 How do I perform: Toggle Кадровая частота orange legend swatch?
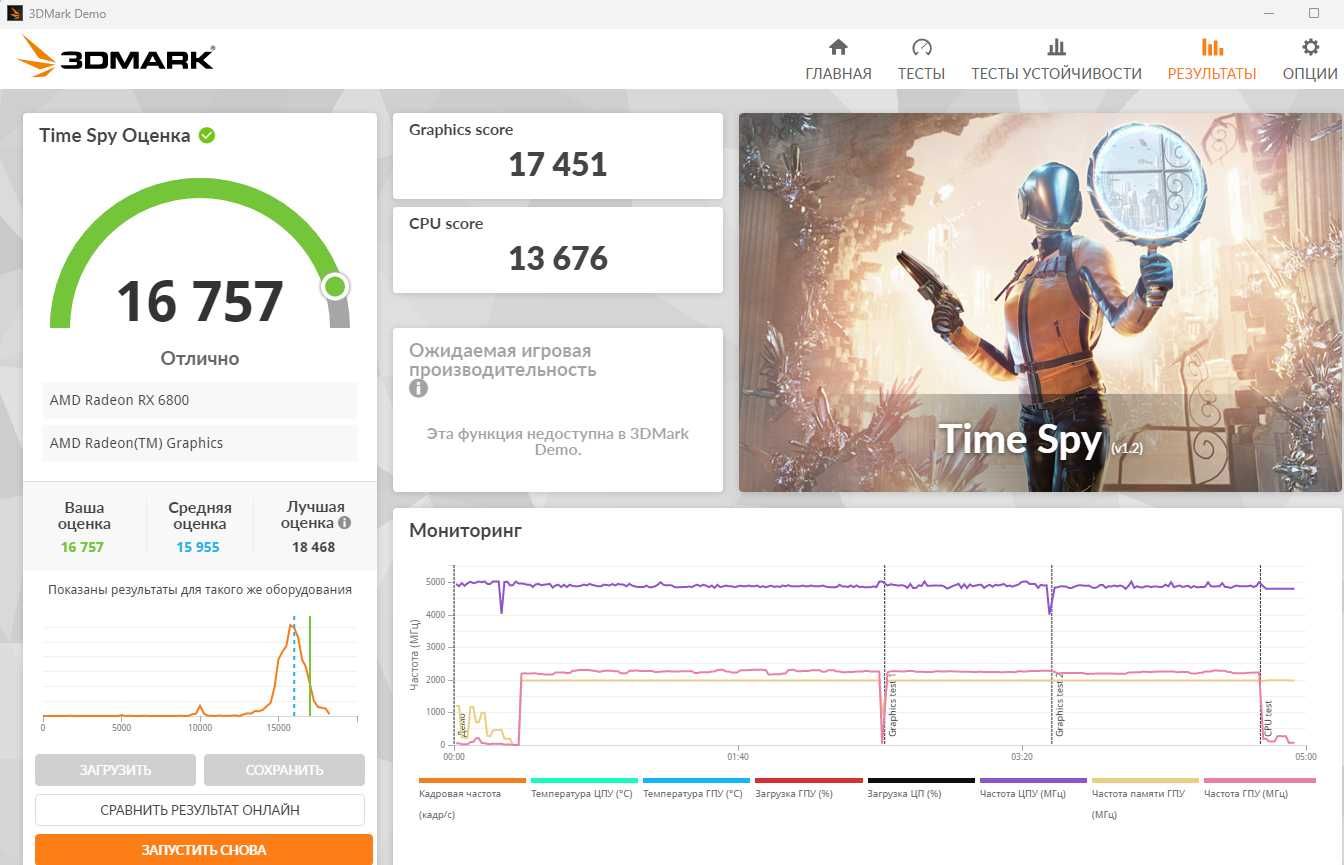tap(472, 780)
